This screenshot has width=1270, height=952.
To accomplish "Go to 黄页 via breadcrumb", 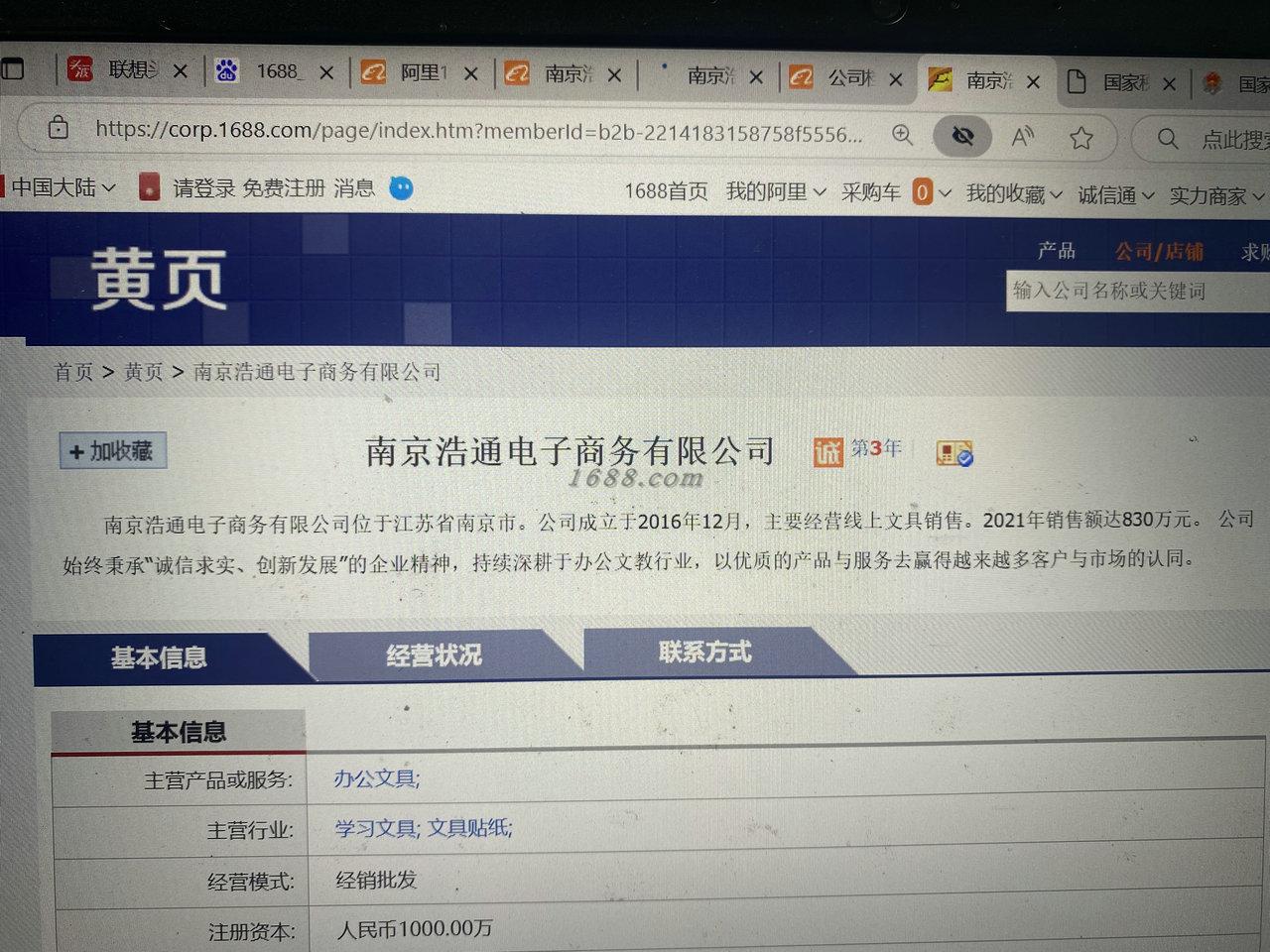I will (x=144, y=372).
